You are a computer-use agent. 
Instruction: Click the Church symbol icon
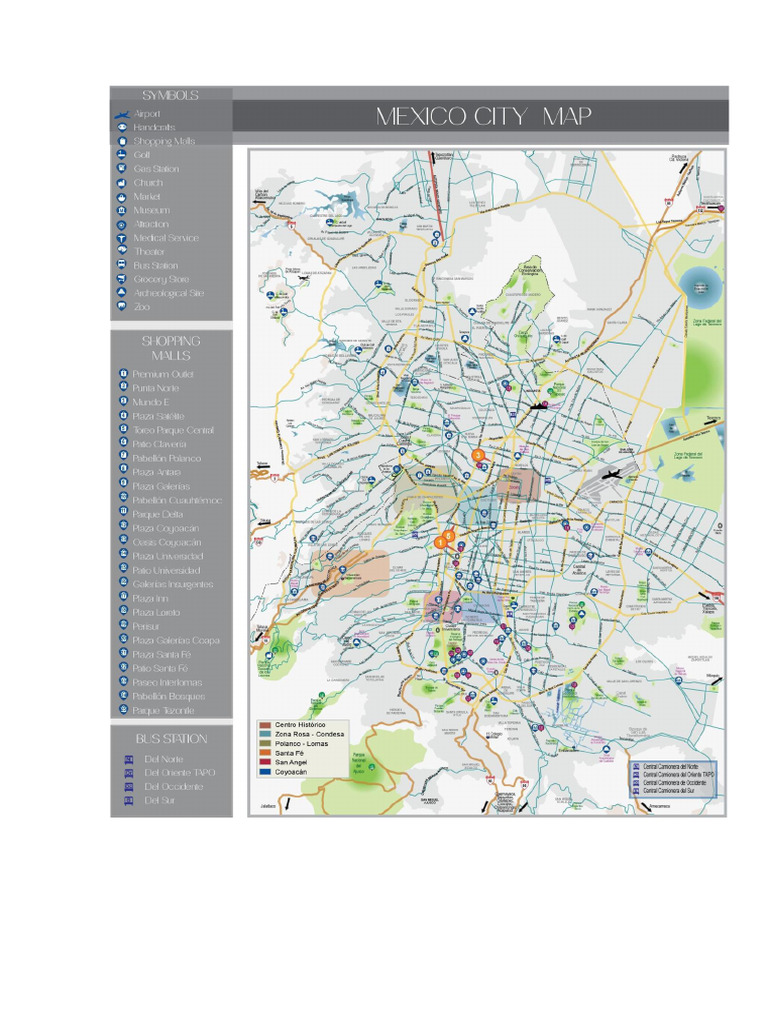[x=122, y=183]
